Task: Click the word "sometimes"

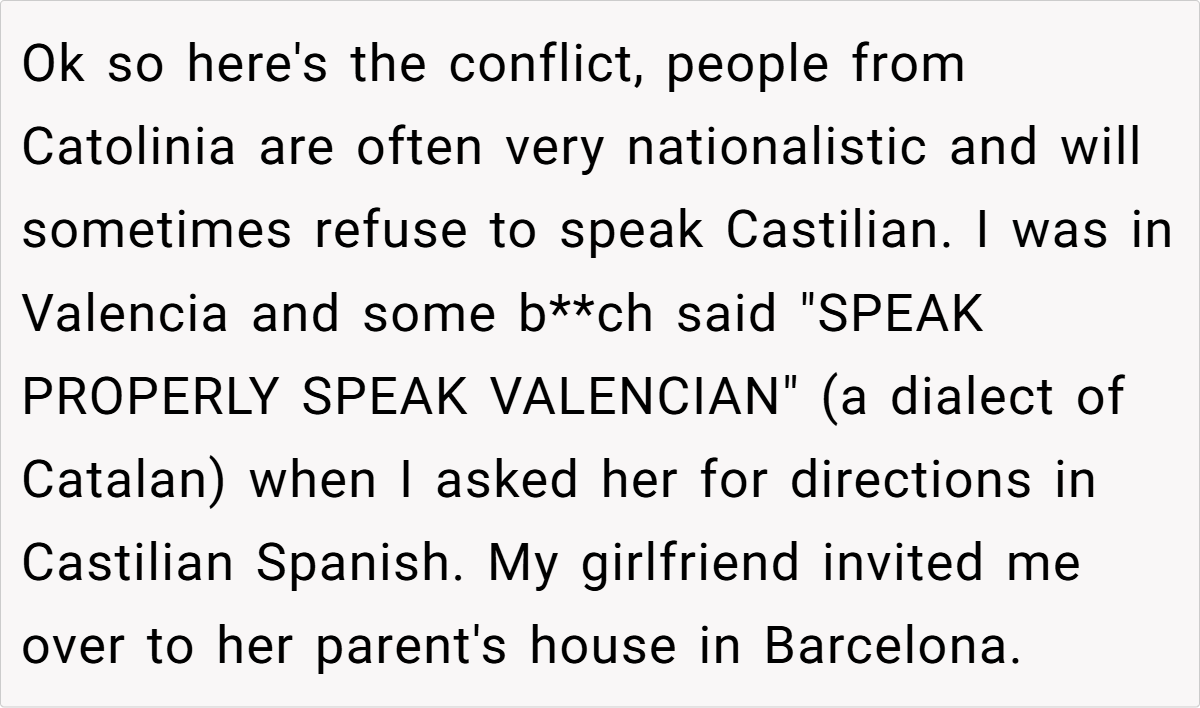Action: [159, 231]
